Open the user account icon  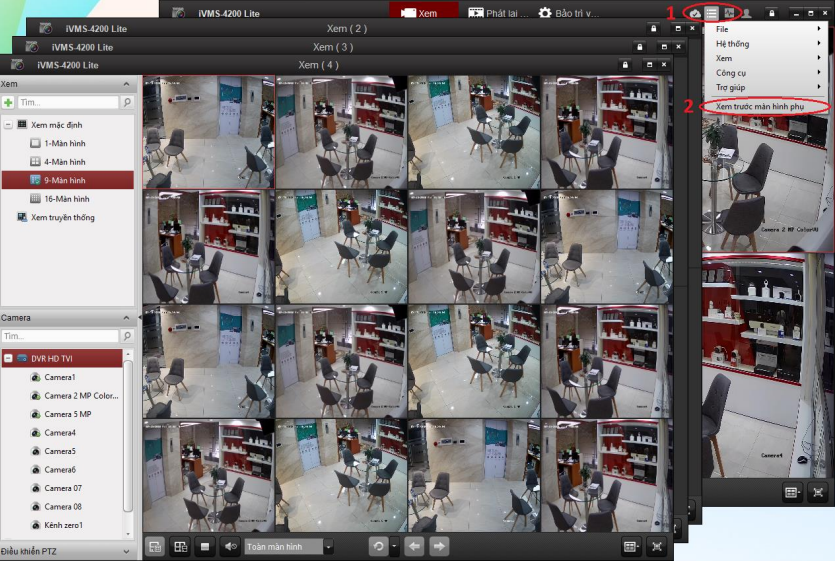tap(747, 13)
